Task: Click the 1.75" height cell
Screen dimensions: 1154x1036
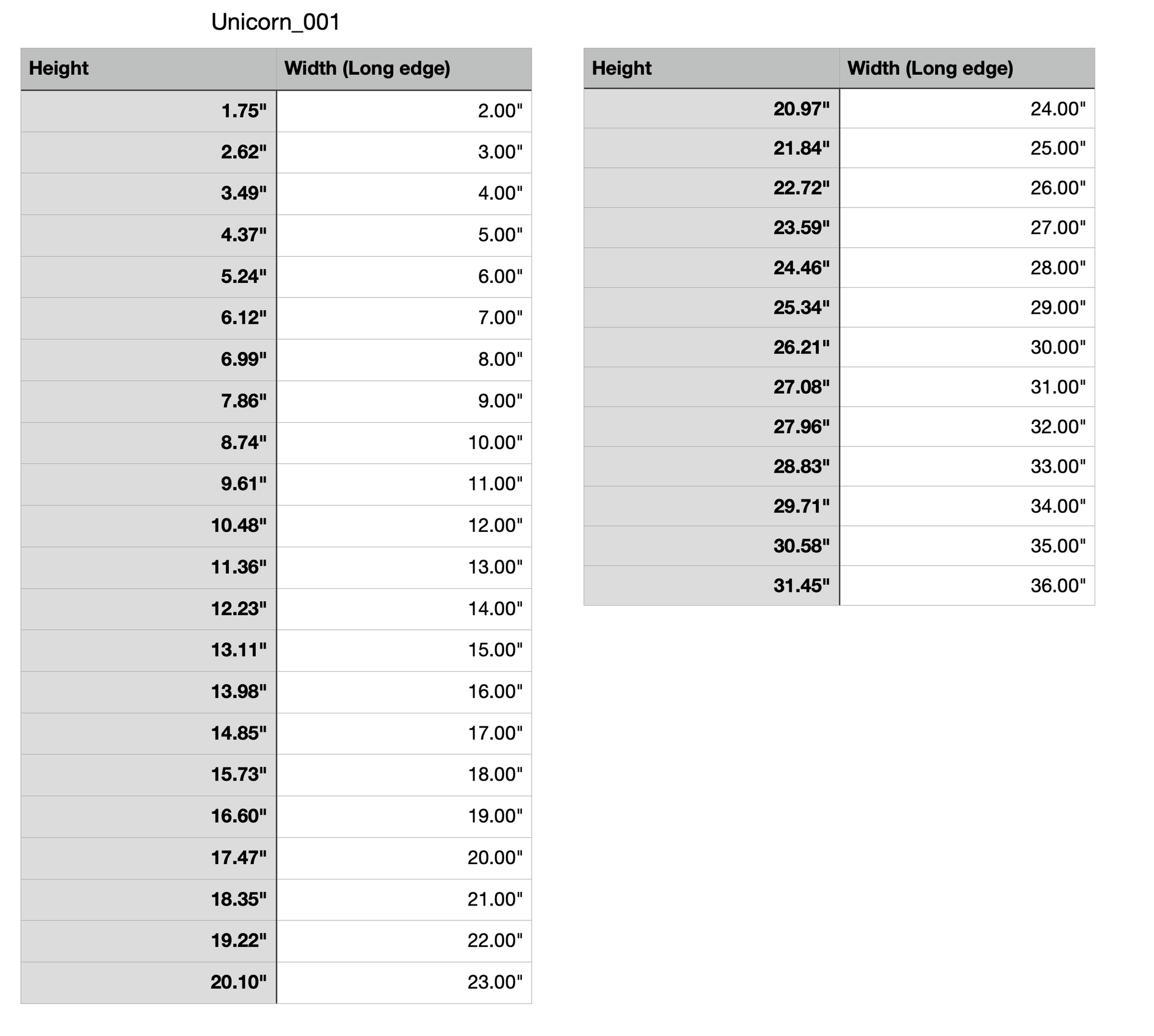Action: point(148,111)
